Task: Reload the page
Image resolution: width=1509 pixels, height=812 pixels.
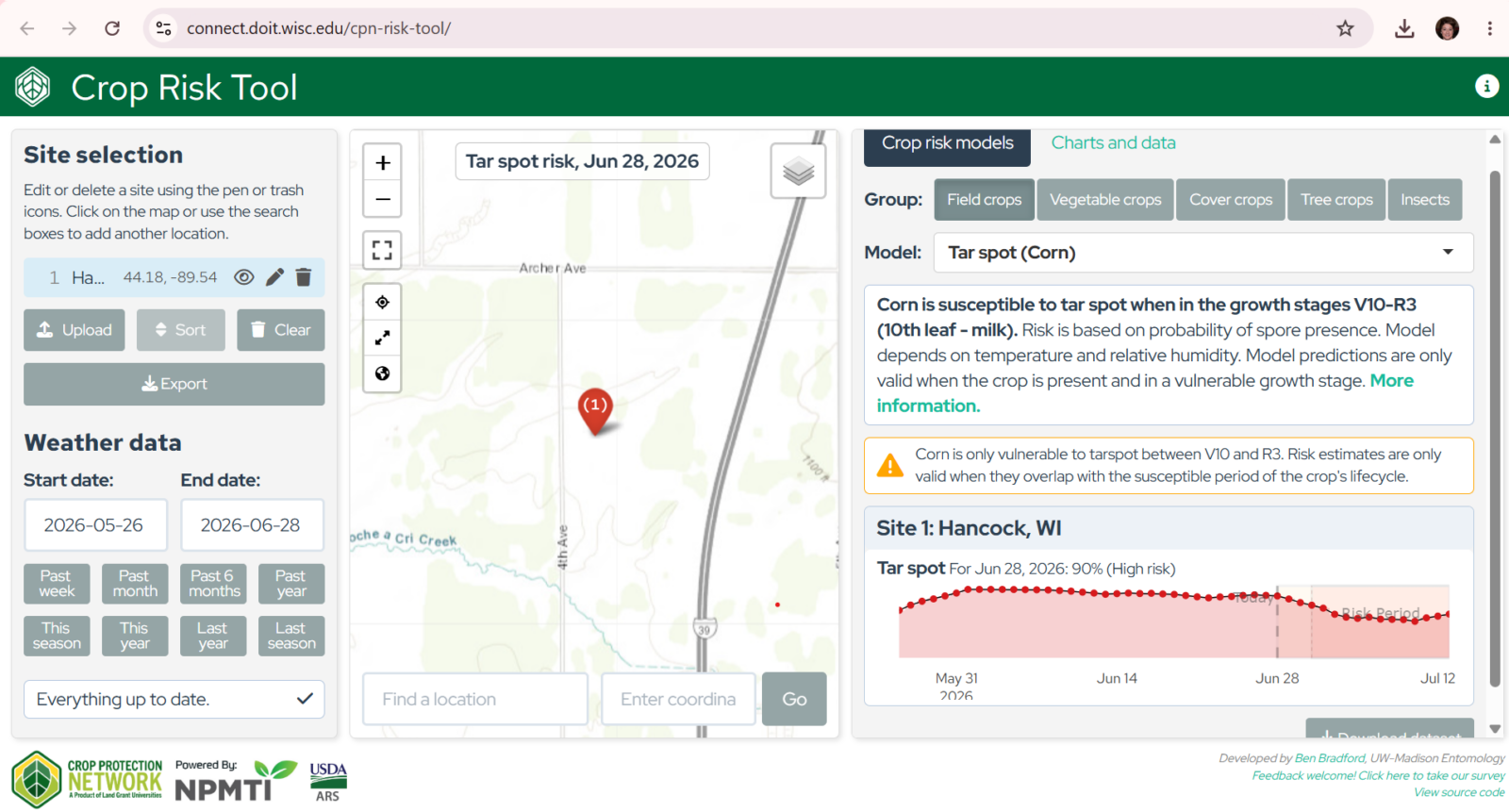Action: click(112, 28)
